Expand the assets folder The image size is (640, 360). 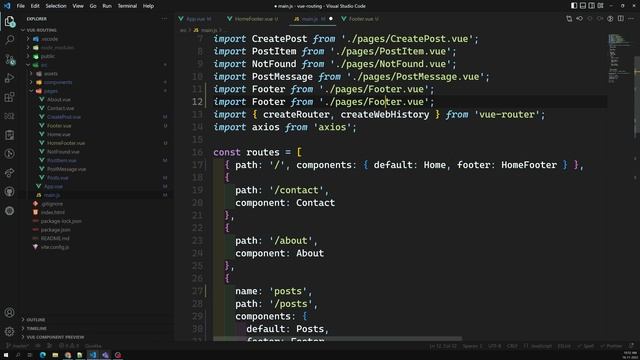pyautogui.click(x=50, y=74)
